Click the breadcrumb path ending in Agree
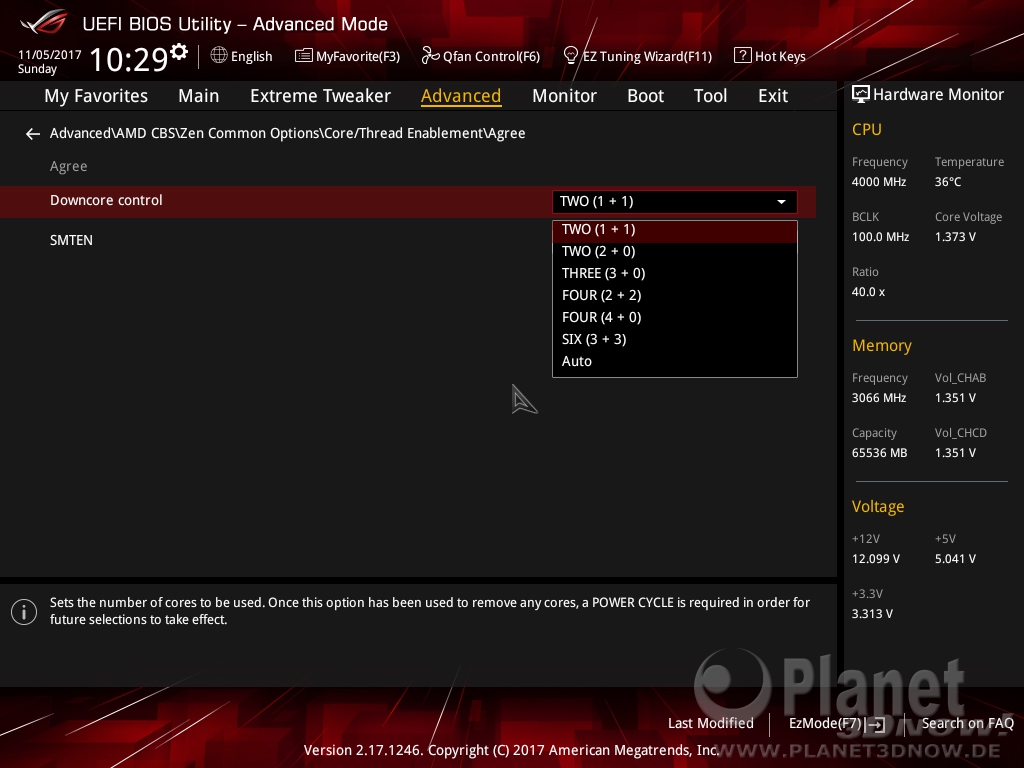The image size is (1024, 768). 287,133
